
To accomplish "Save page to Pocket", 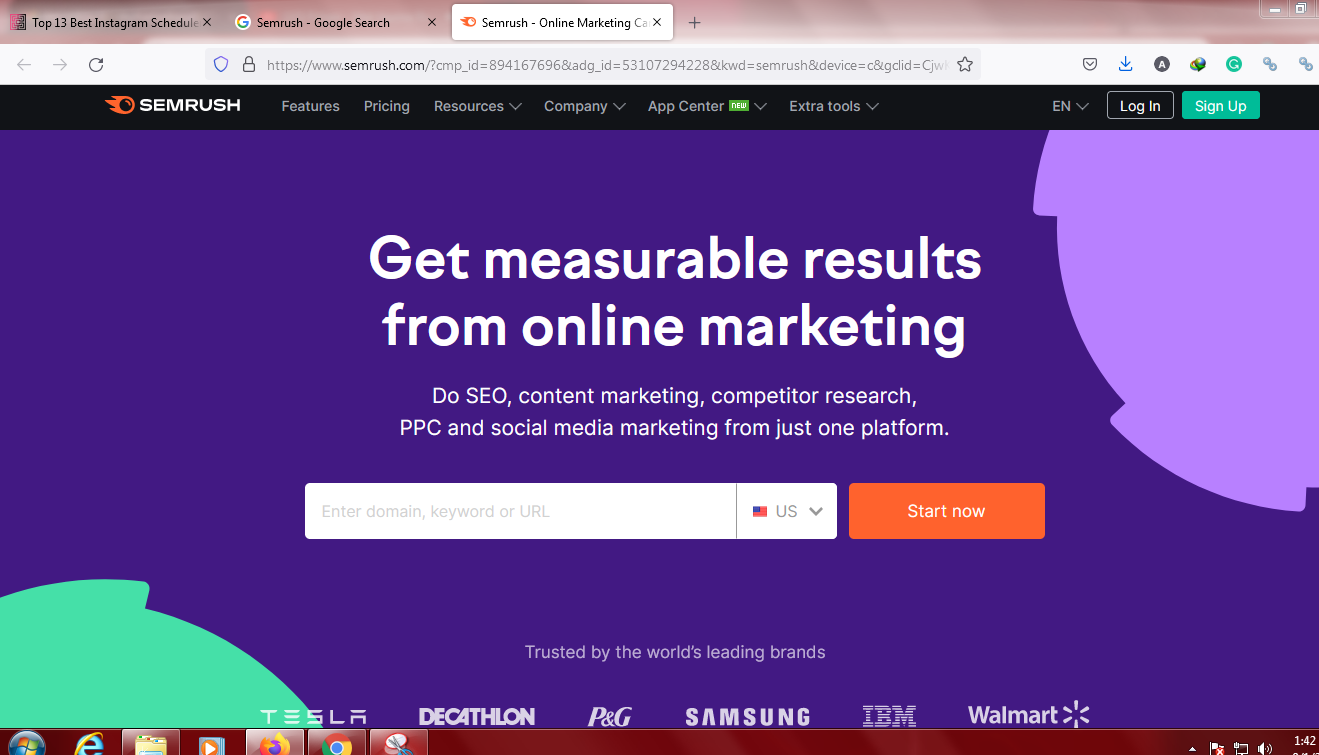I will (1090, 64).
